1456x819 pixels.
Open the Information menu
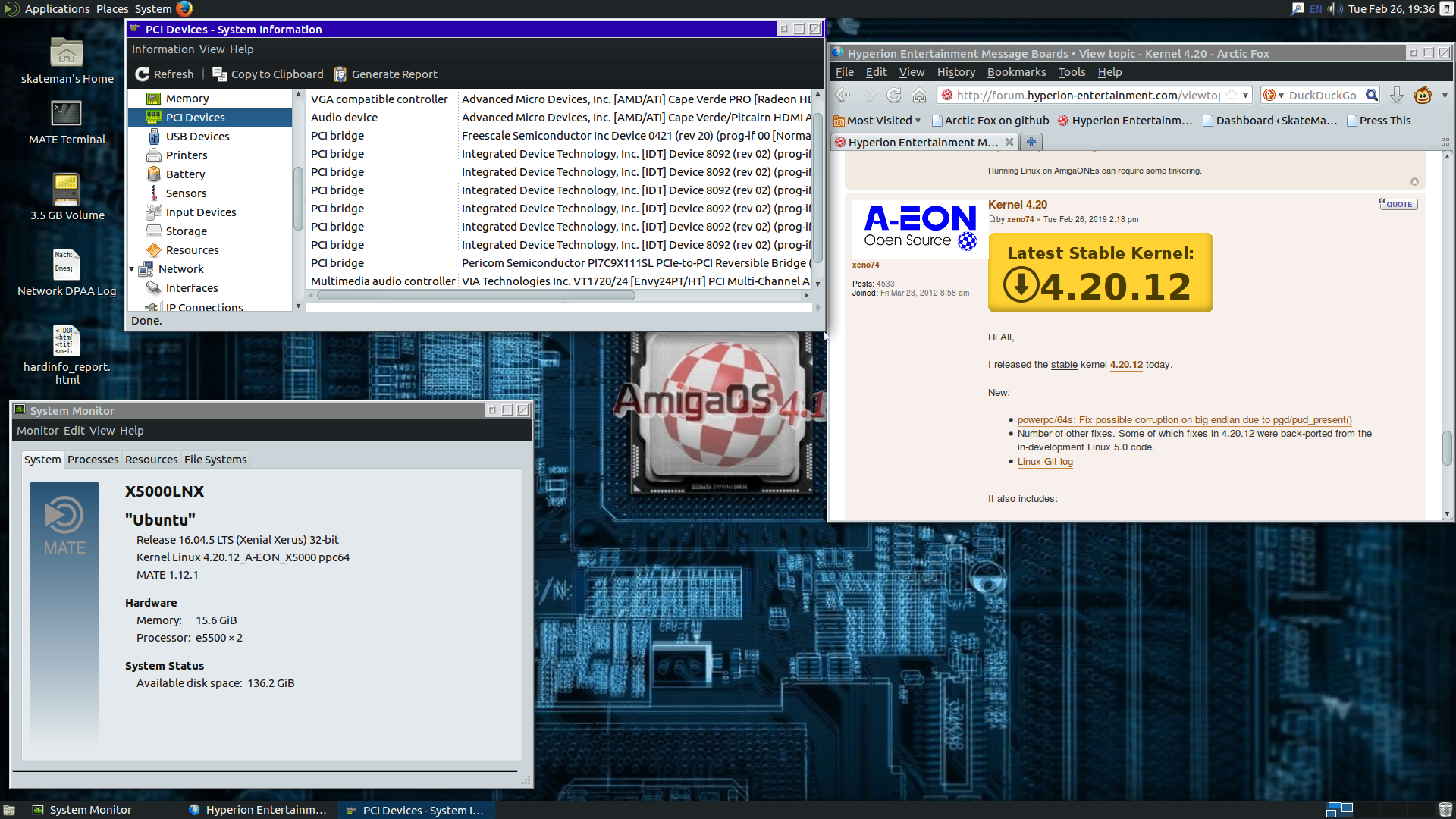click(x=163, y=49)
